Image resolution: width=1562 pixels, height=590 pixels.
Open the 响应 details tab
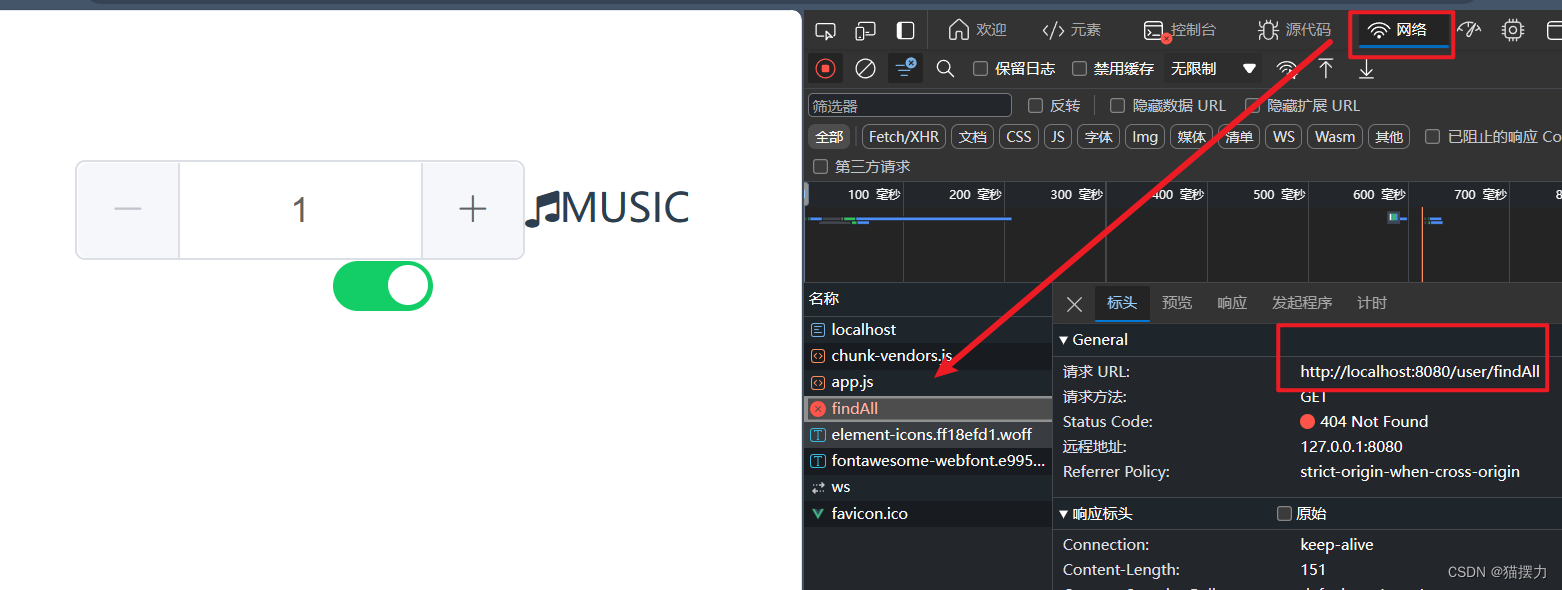pyautogui.click(x=1232, y=303)
